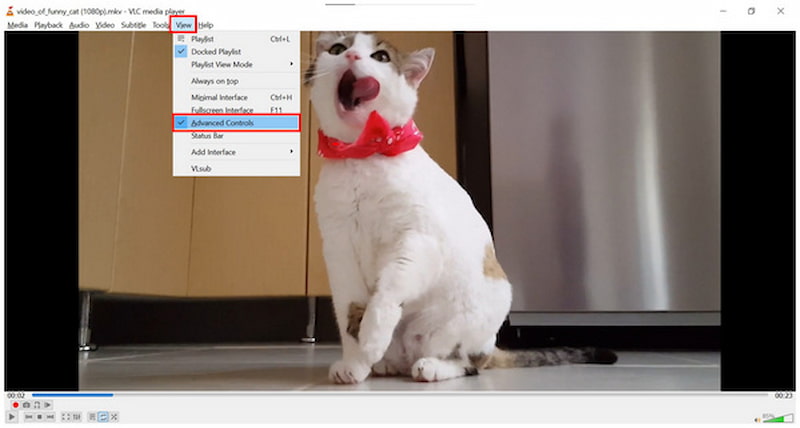Viewport: 800px width, 428px height.
Task: Stop the video playback
Action: click(40, 417)
